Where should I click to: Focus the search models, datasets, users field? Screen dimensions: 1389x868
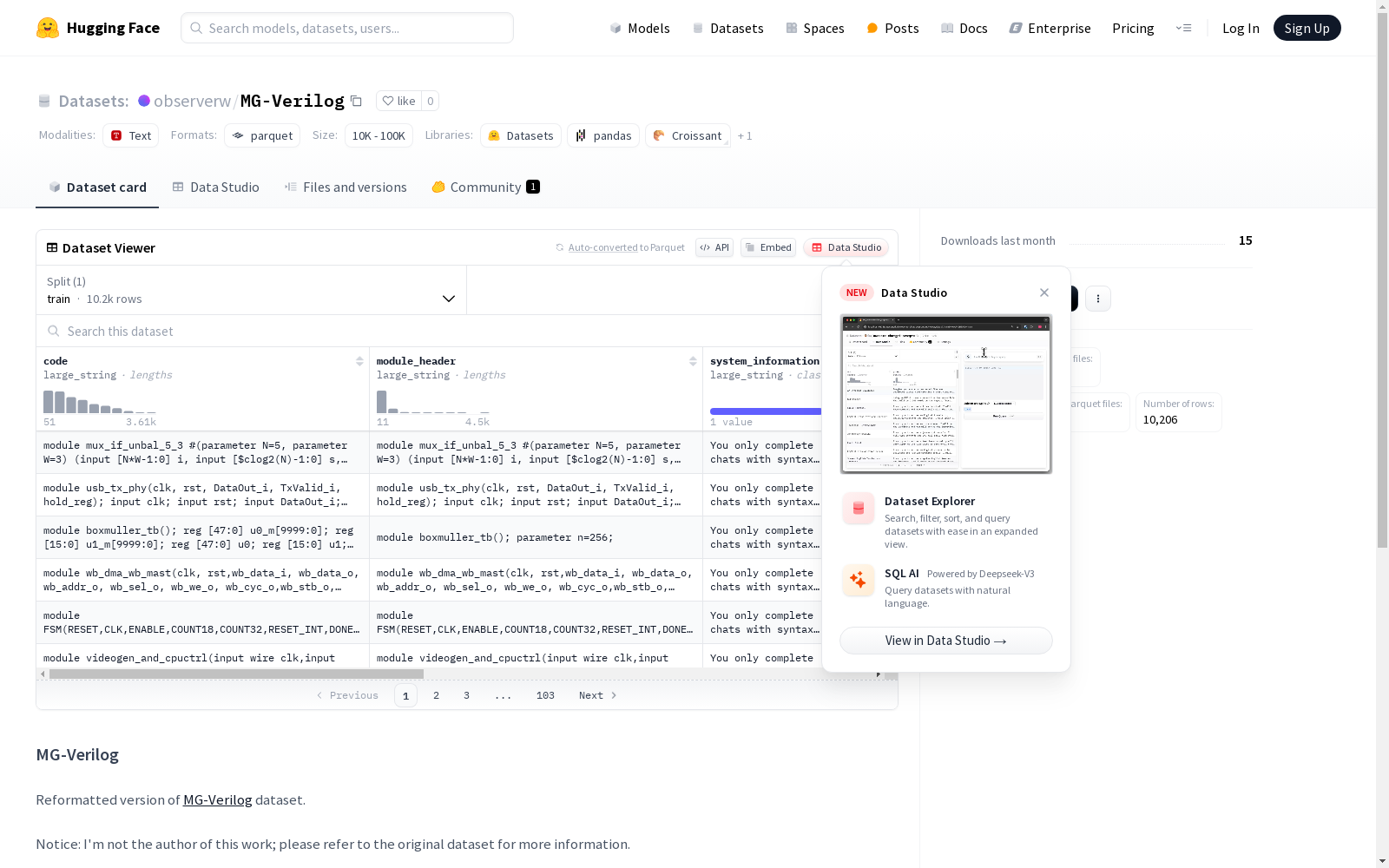(347, 28)
